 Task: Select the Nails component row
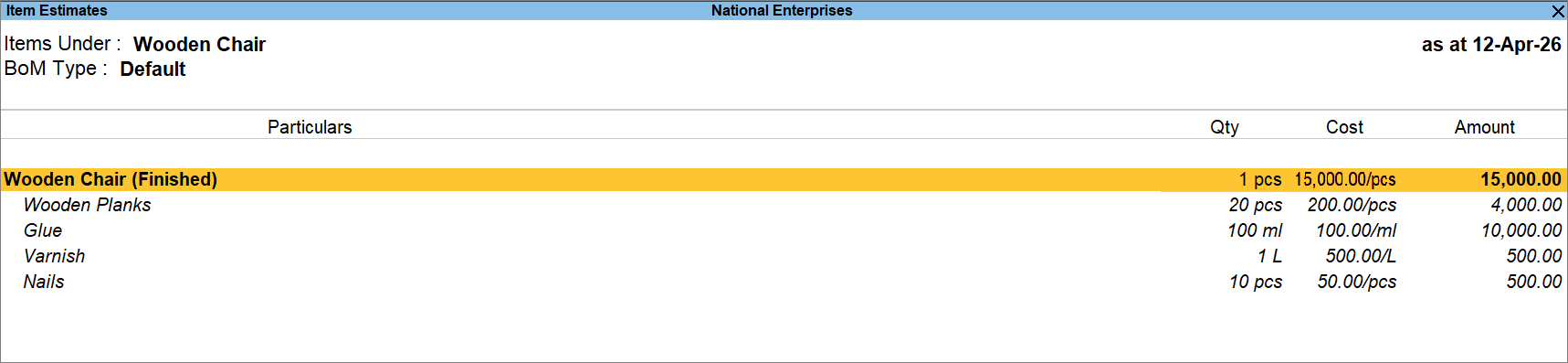784,282
